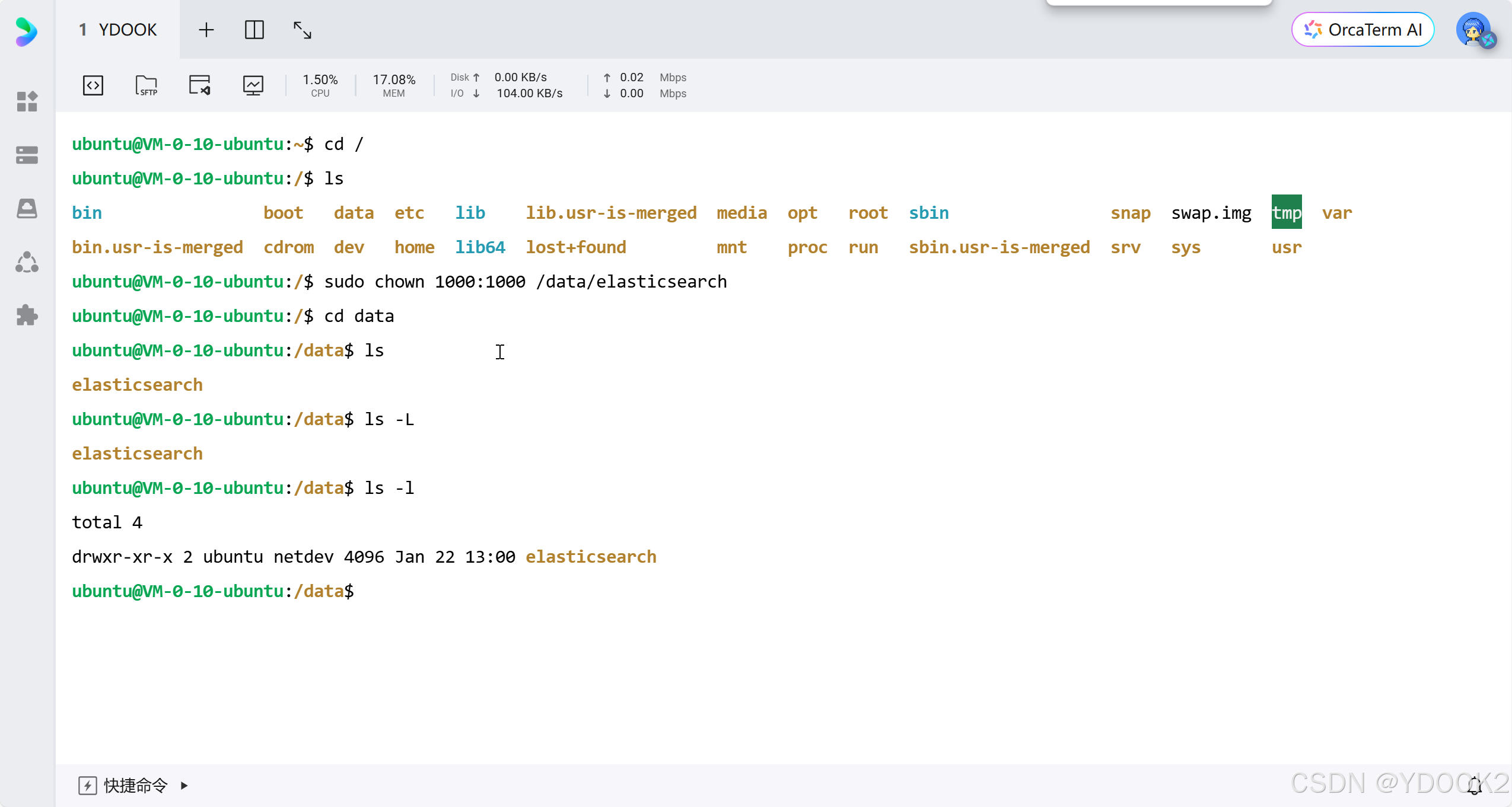This screenshot has width=1512, height=807.
Task: Click the disk drive icon in sidebar
Action: coord(27,208)
